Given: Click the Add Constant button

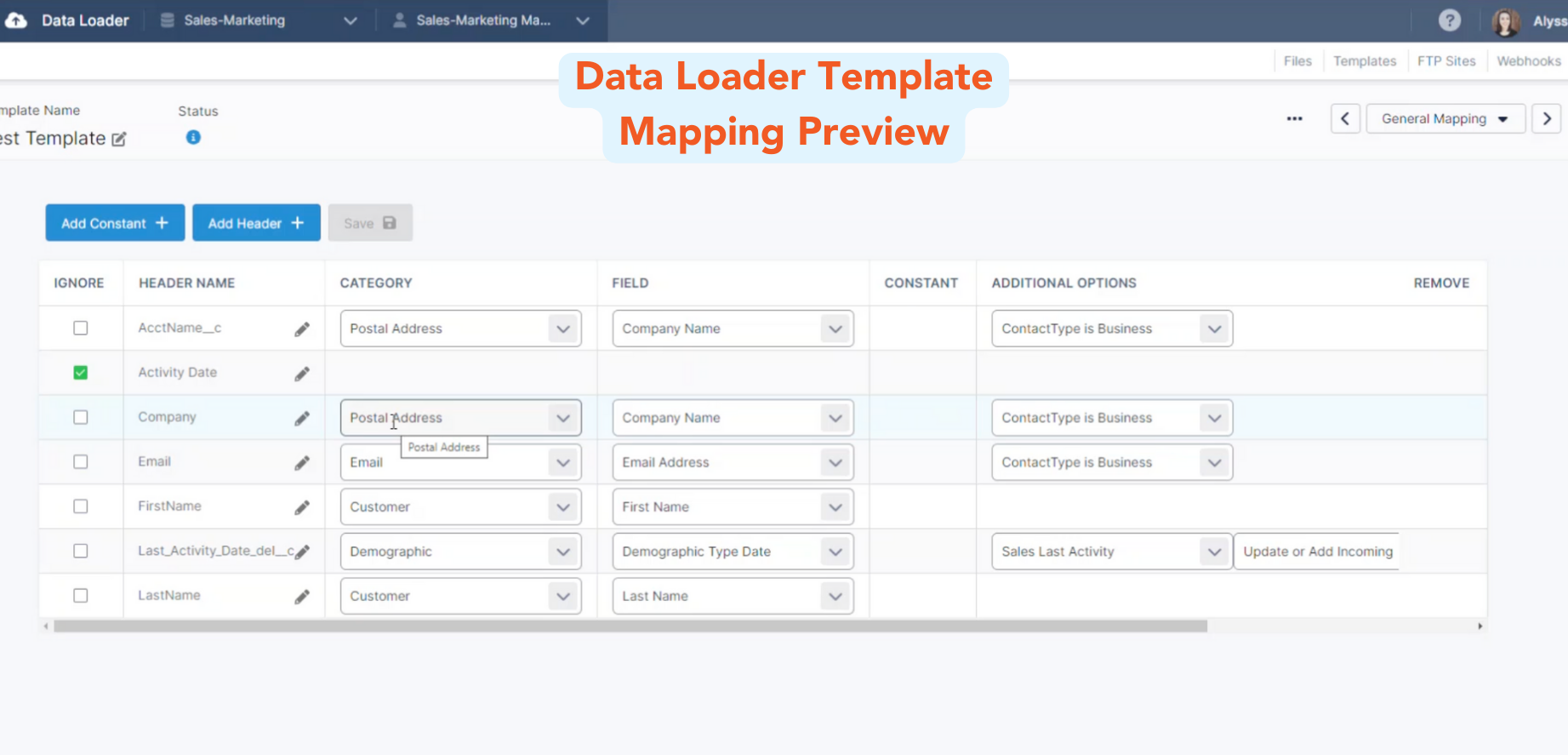Looking at the screenshot, I should point(115,223).
